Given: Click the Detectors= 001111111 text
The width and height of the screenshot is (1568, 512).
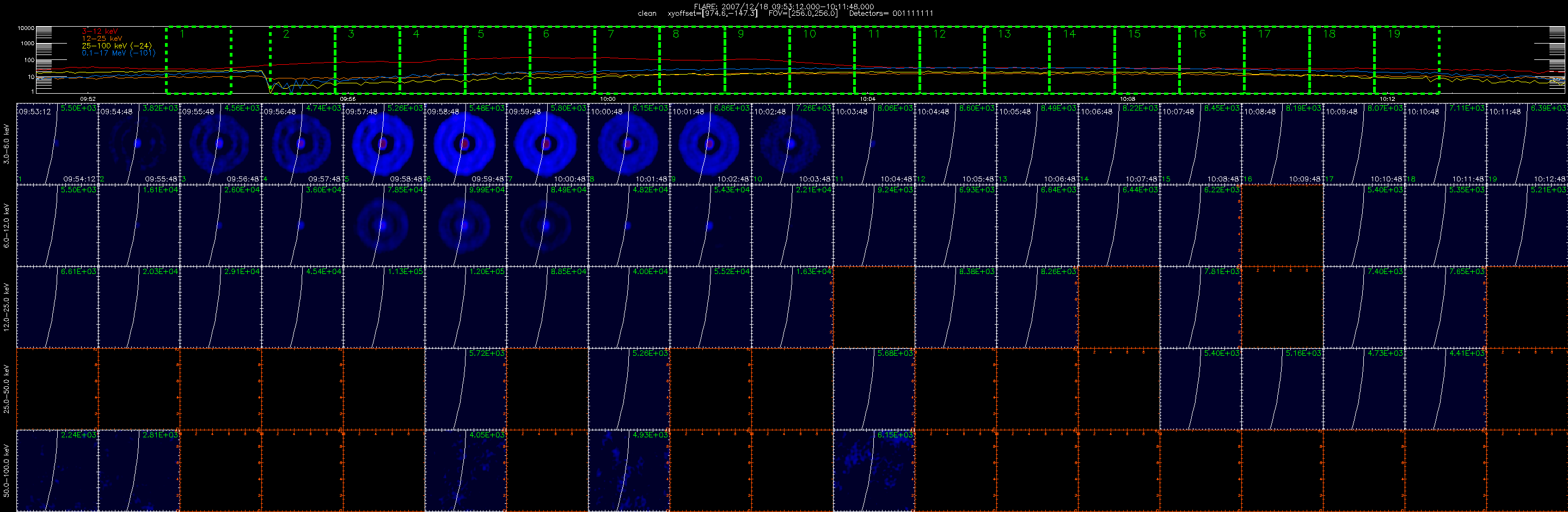Looking at the screenshot, I should coord(891,14).
